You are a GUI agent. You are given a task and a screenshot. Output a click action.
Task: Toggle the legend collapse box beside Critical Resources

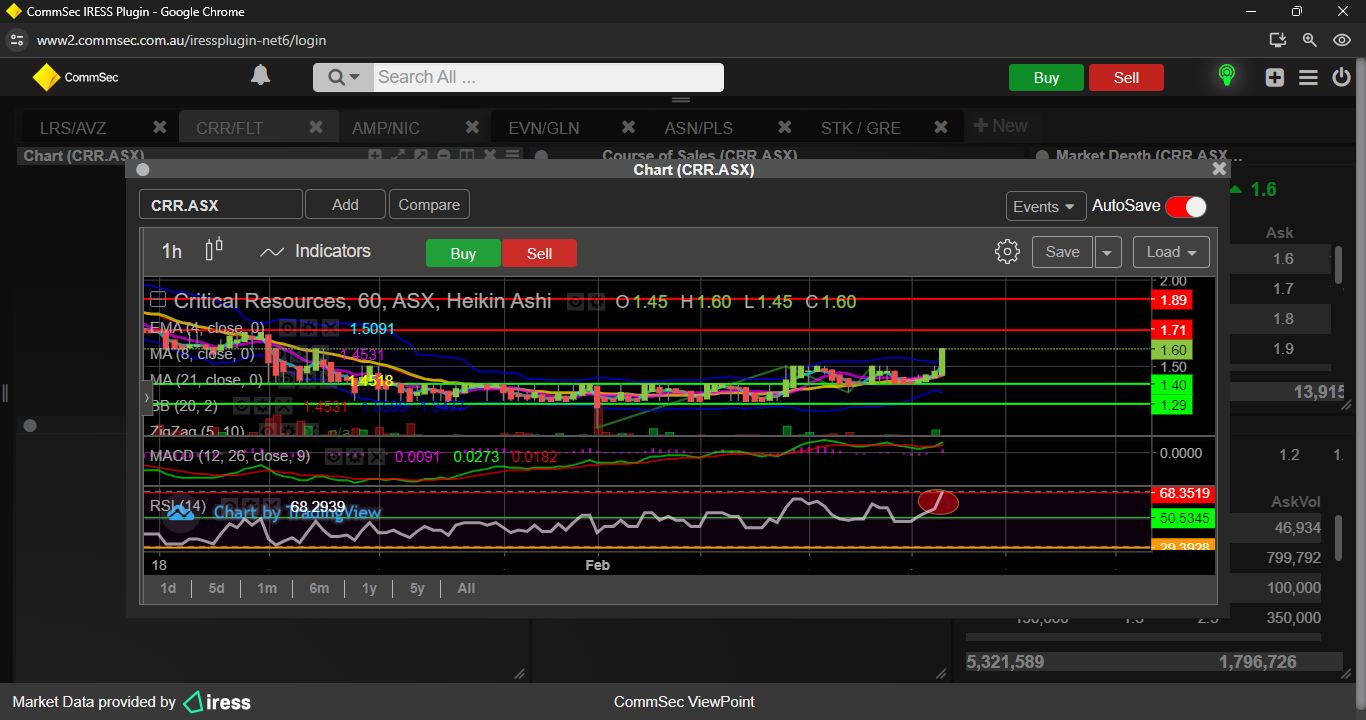[158, 300]
